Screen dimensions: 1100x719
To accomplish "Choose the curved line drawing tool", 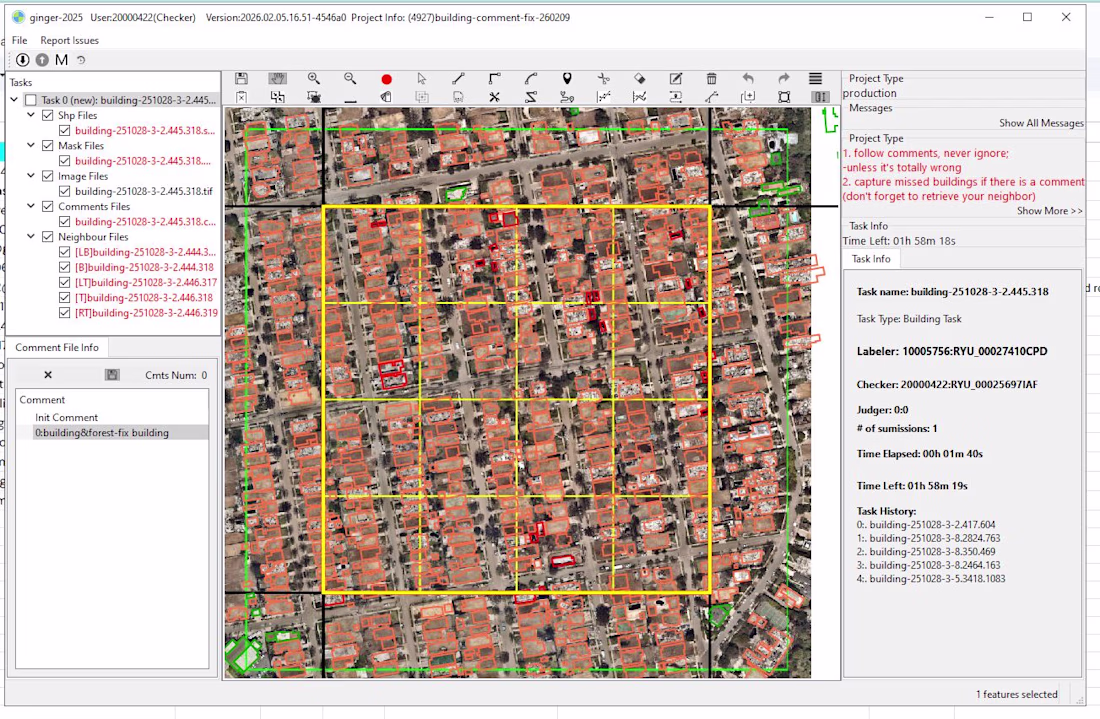I will [531, 79].
